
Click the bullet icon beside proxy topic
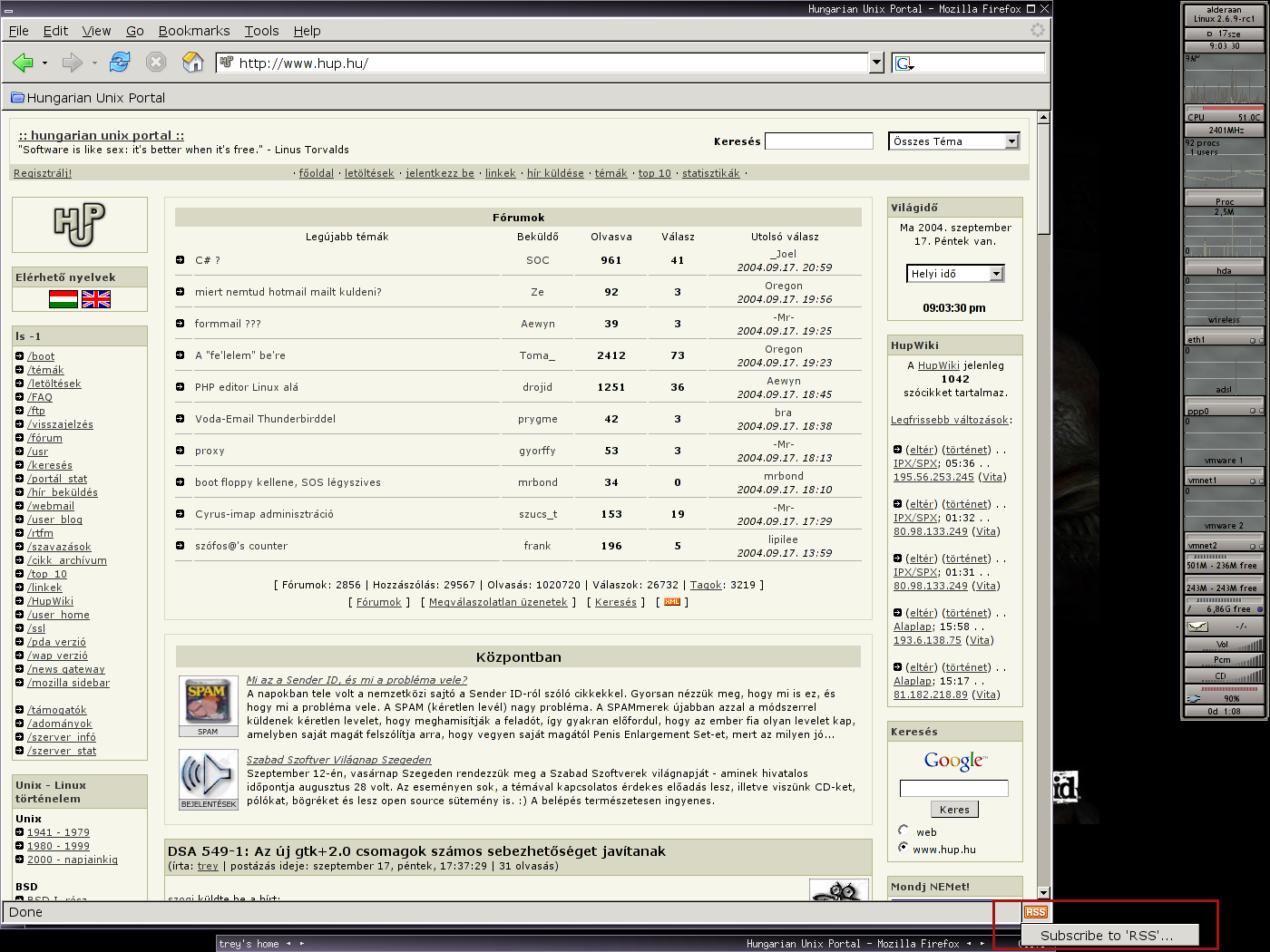tap(181, 451)
